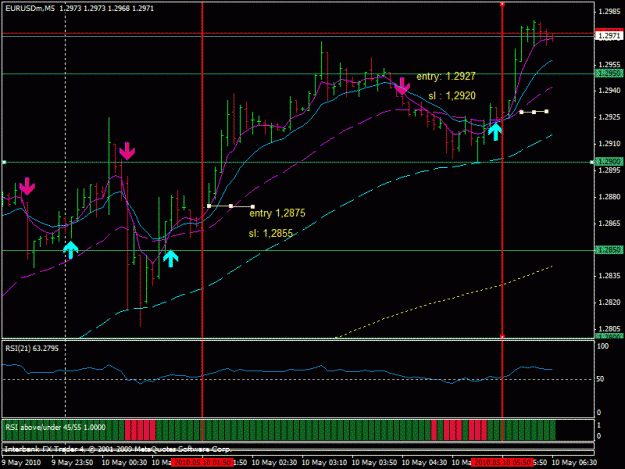Click the "sl: 1,2855" chart label
Screen dimensions: 625x469
coord(271,233)
